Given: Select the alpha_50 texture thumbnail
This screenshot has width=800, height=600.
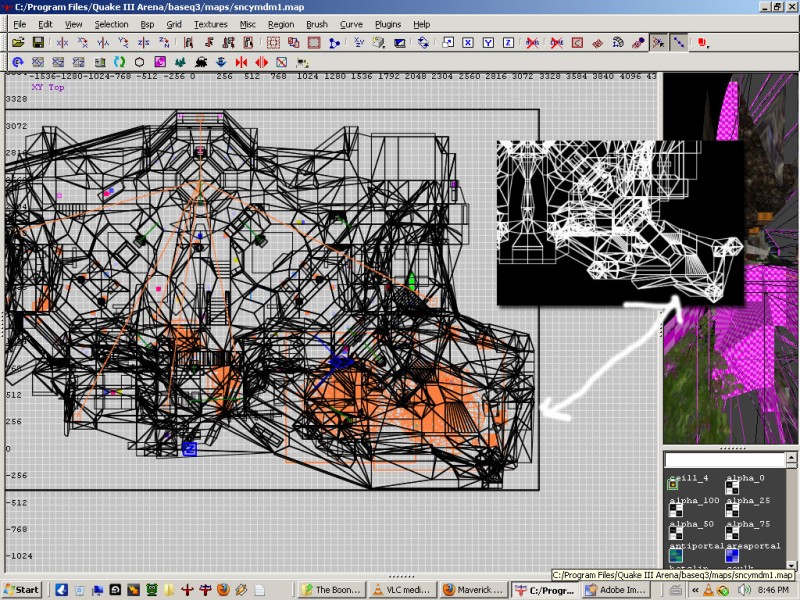Looking at the screenshot, I should [676, 533].
